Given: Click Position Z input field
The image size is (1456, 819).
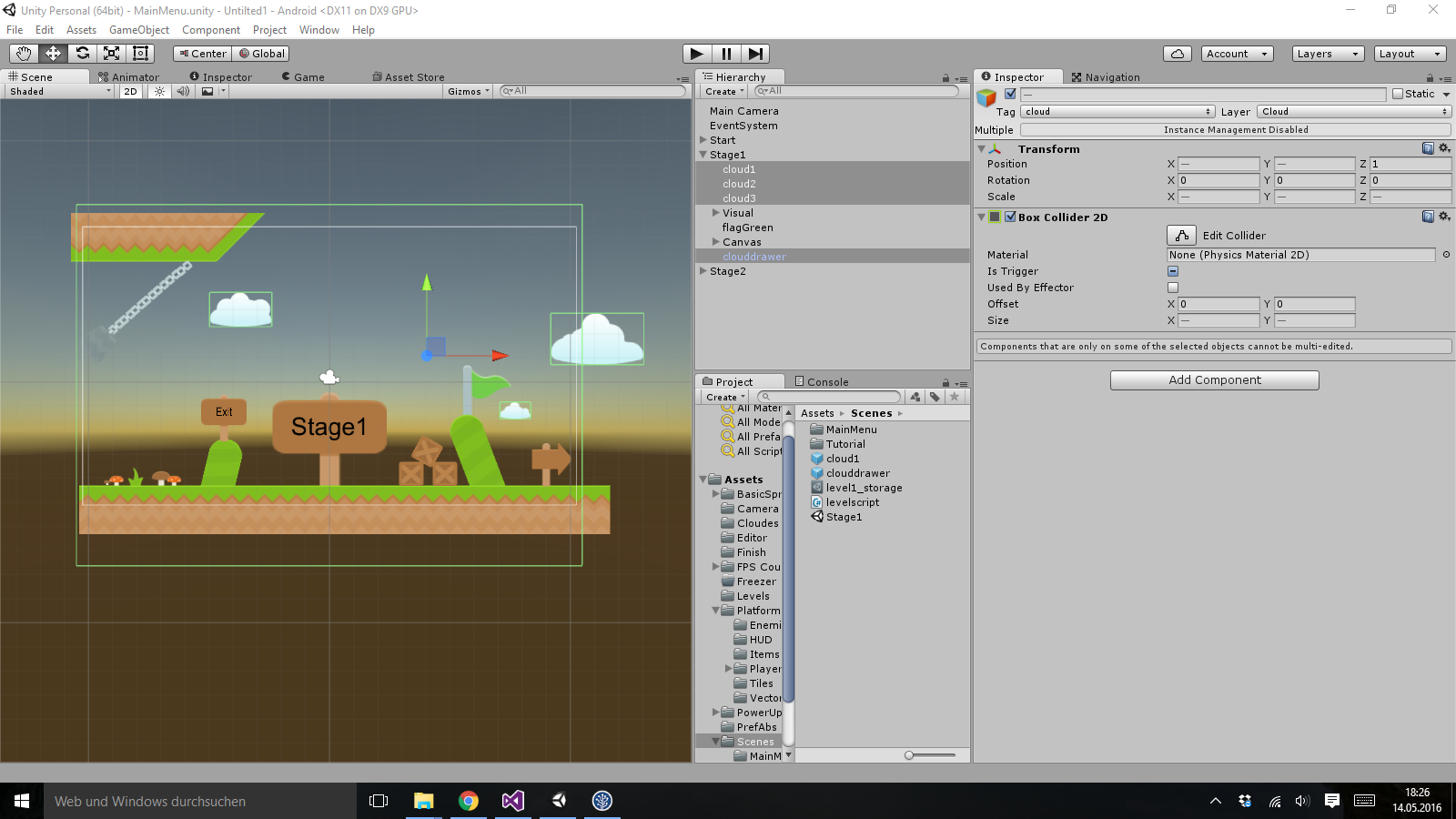Looking at the screenshot, I should coord(1410,164).
